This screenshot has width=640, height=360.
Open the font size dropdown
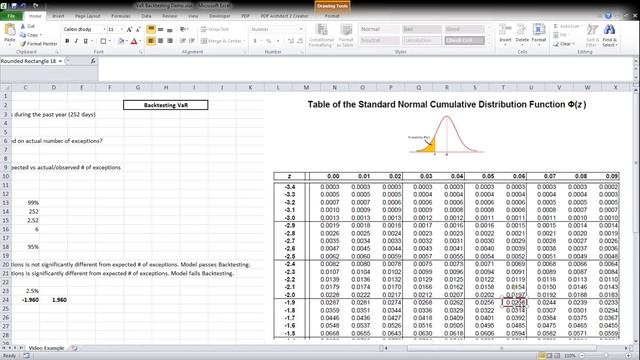121,29
